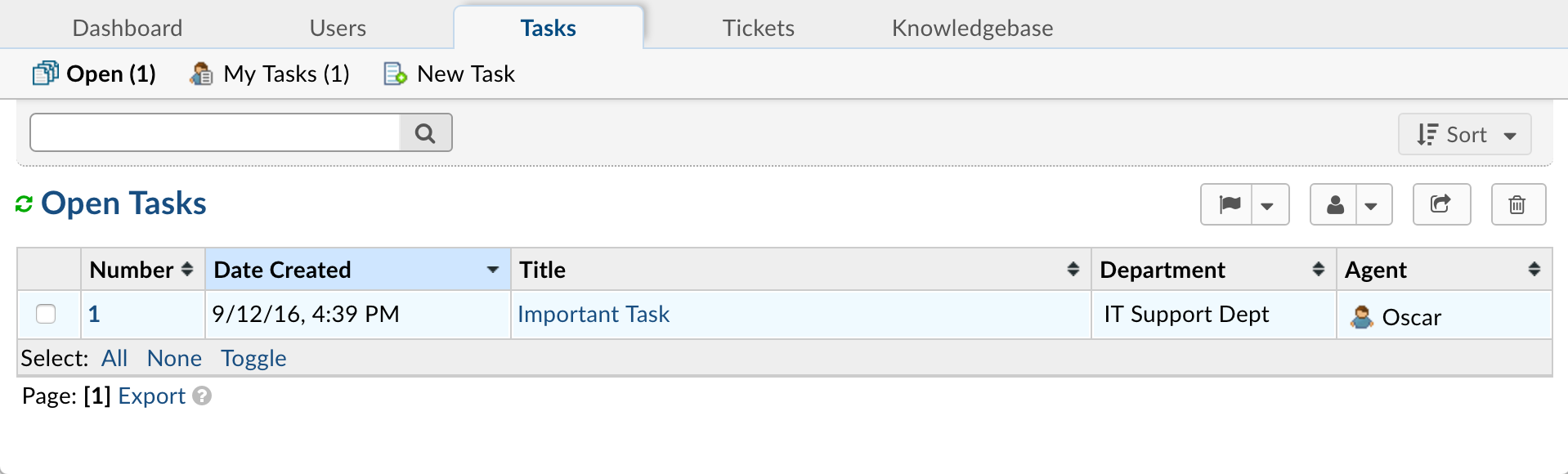Click the help icon beside Export

pos(201,396)
